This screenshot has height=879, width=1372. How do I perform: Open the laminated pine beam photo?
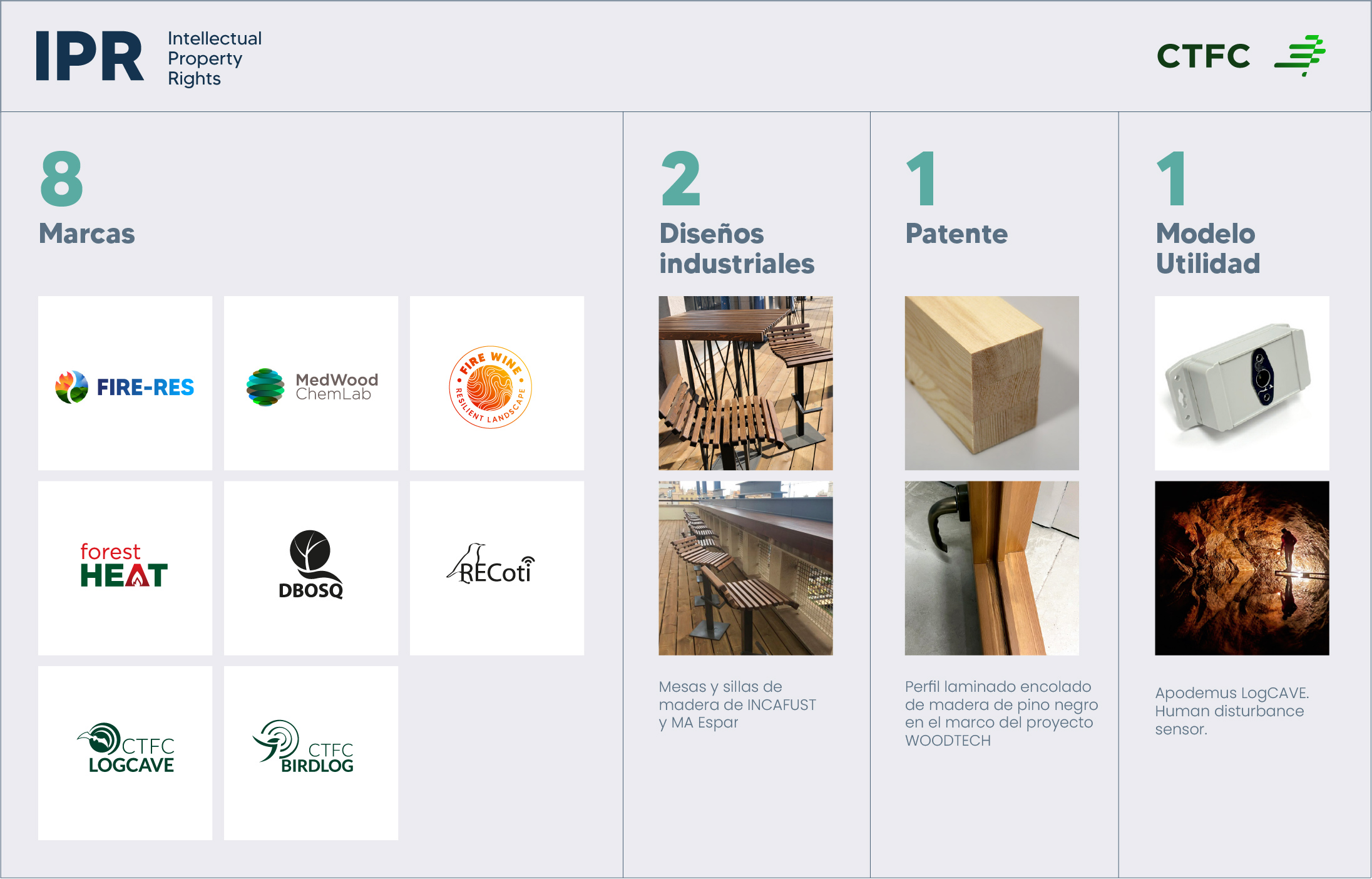pyautogui.click(x=991, y=383)
